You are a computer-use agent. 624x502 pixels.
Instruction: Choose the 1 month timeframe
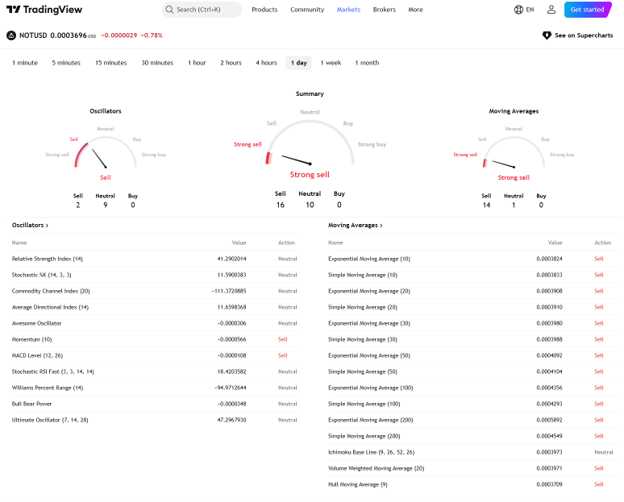[x=367, y=63]
